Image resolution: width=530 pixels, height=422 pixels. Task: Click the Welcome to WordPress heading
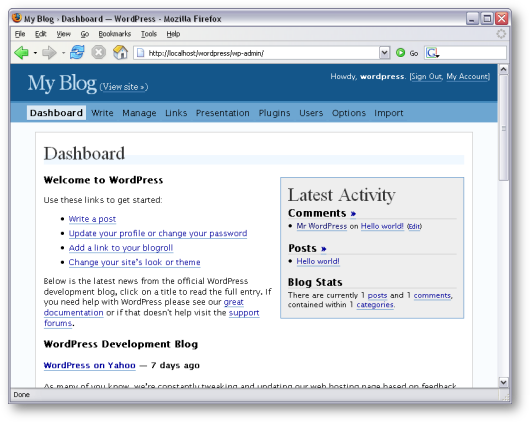[x=103, y=180]
